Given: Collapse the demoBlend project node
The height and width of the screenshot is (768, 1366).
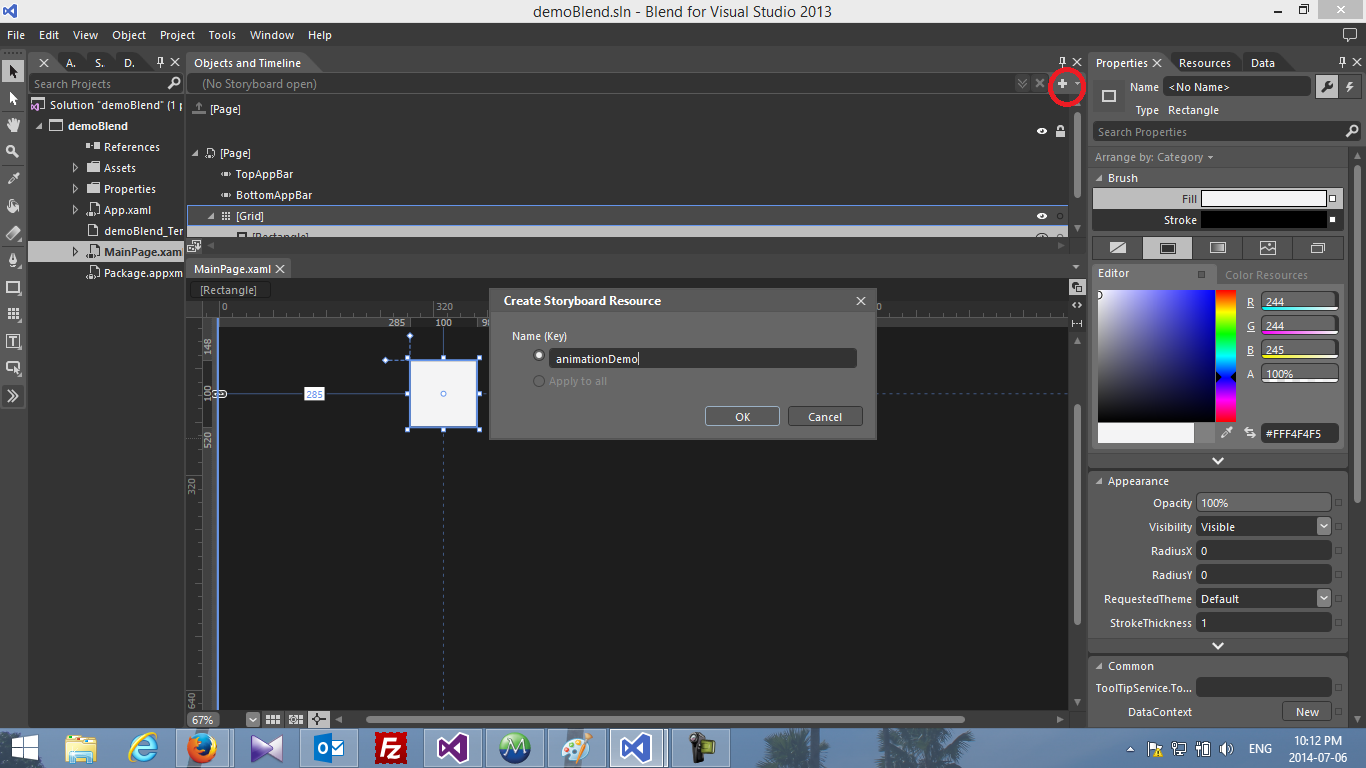Looking at the screenshot, I should click(x=40, y=125).
